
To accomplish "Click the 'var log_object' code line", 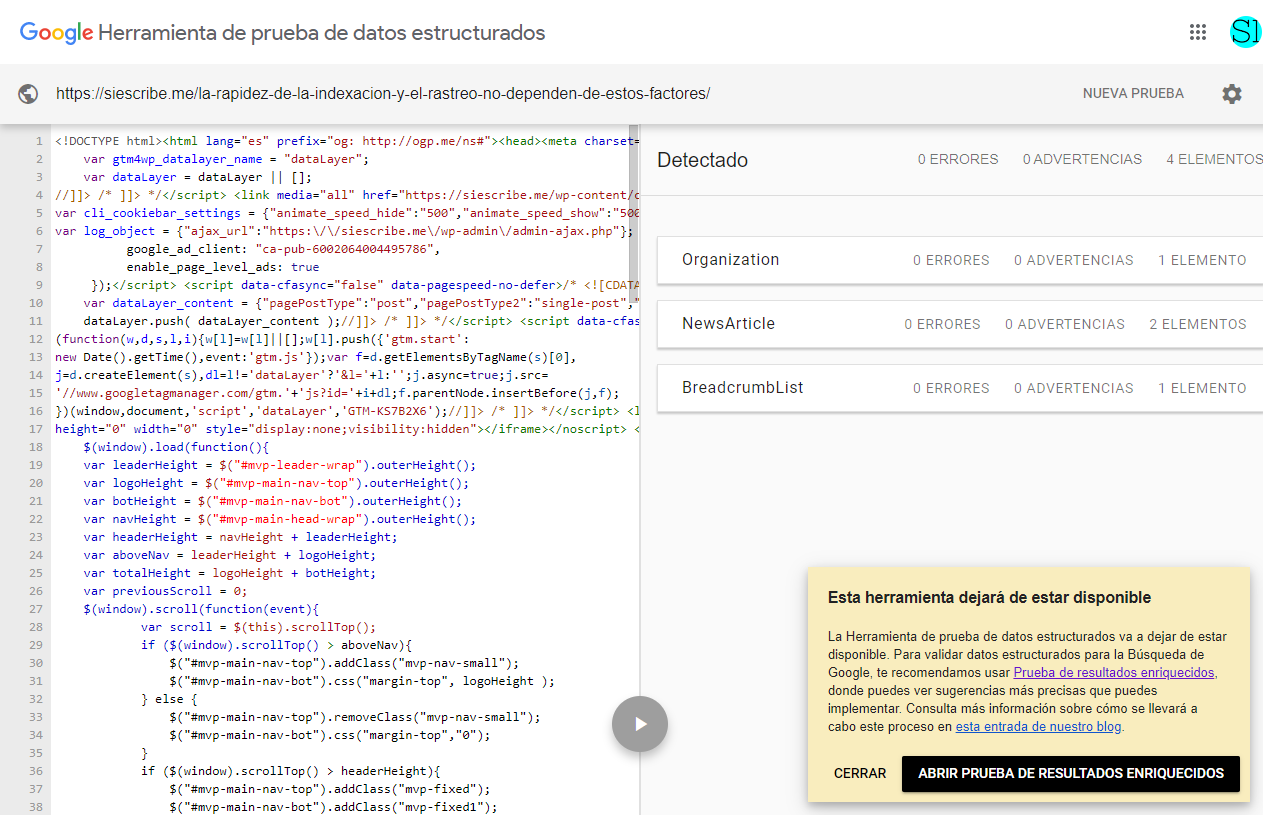I will tap(345, 231).
